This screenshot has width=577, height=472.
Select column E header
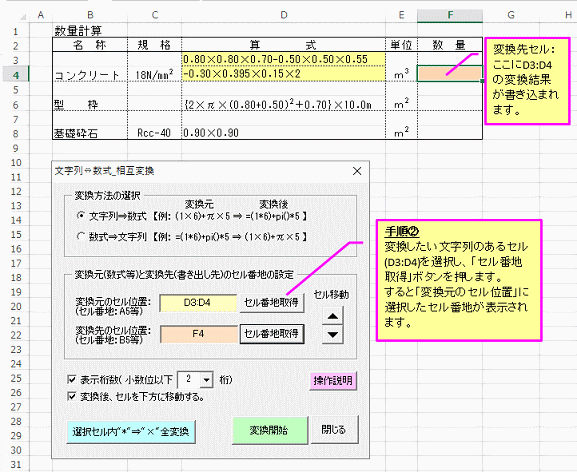point(401,15)
